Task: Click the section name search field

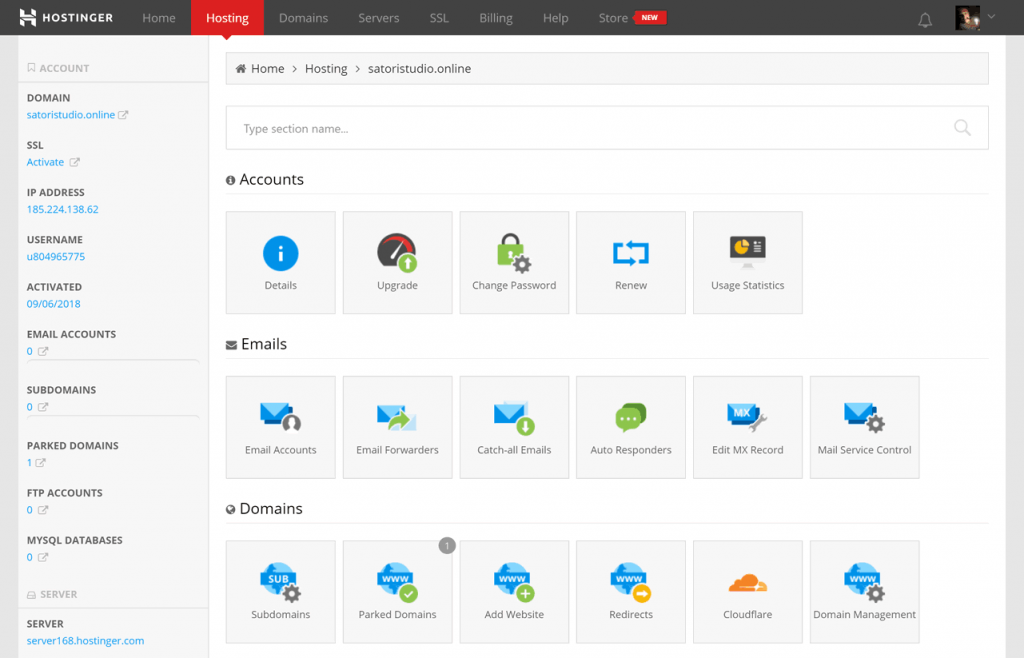Action: tap(590, 129)
